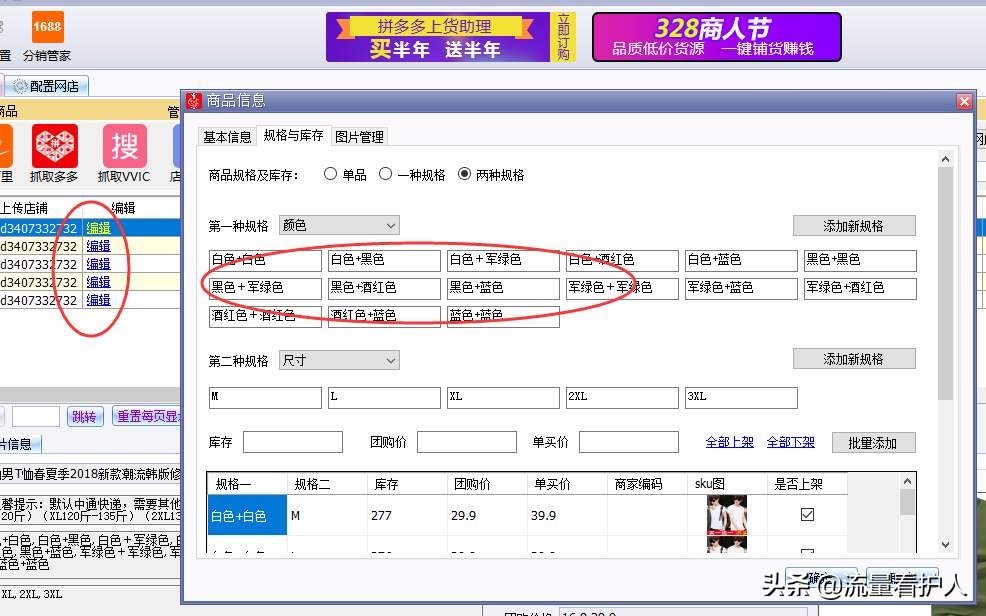
Task: Click the 批量添加 batch add button
Action: [874, 442]
